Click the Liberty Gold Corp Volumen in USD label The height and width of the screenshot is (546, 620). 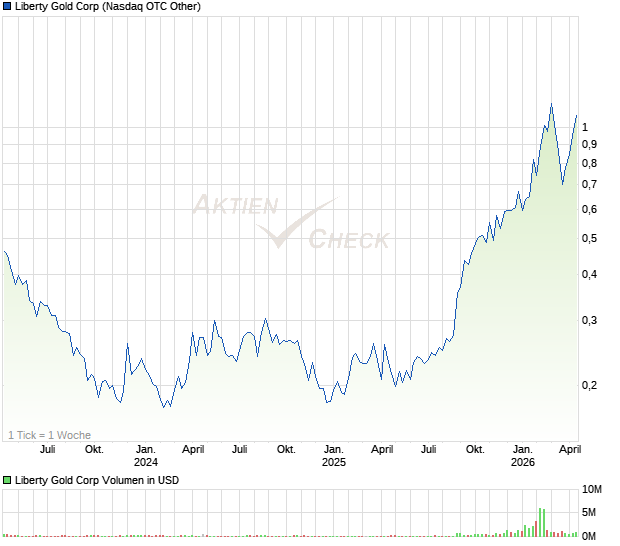(97, 480)
